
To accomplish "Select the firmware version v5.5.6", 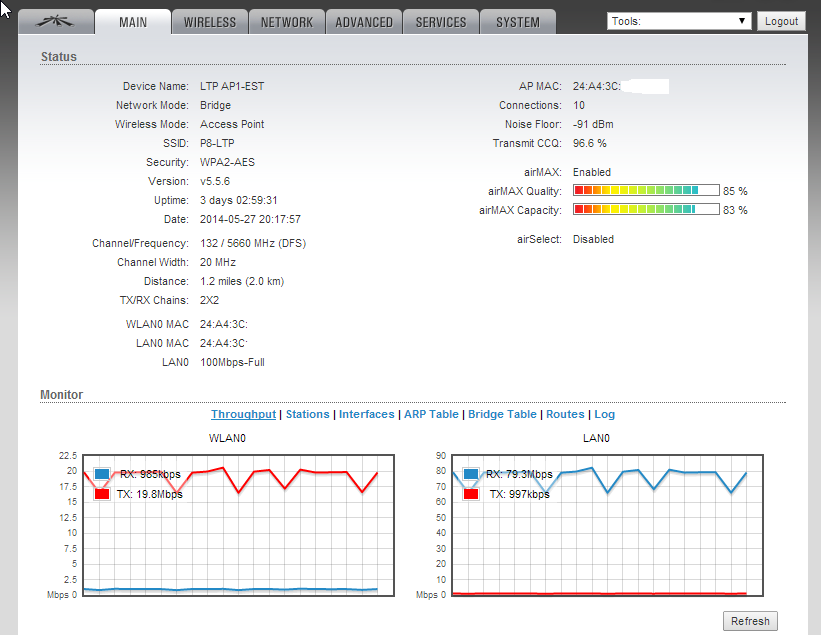I will [215, 181].
